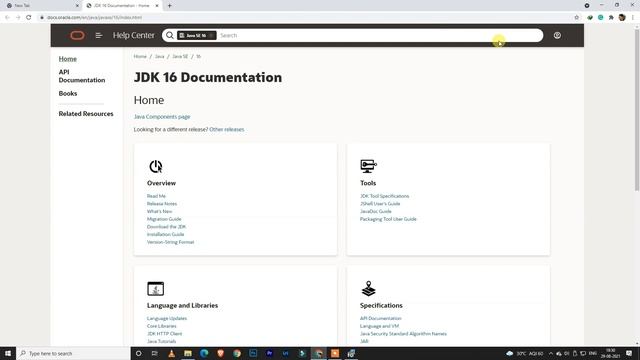Image resolution: width=640 pixels, height=360 pixels.
Task: Open the Read Me link
Action: [x=156, y=196]
